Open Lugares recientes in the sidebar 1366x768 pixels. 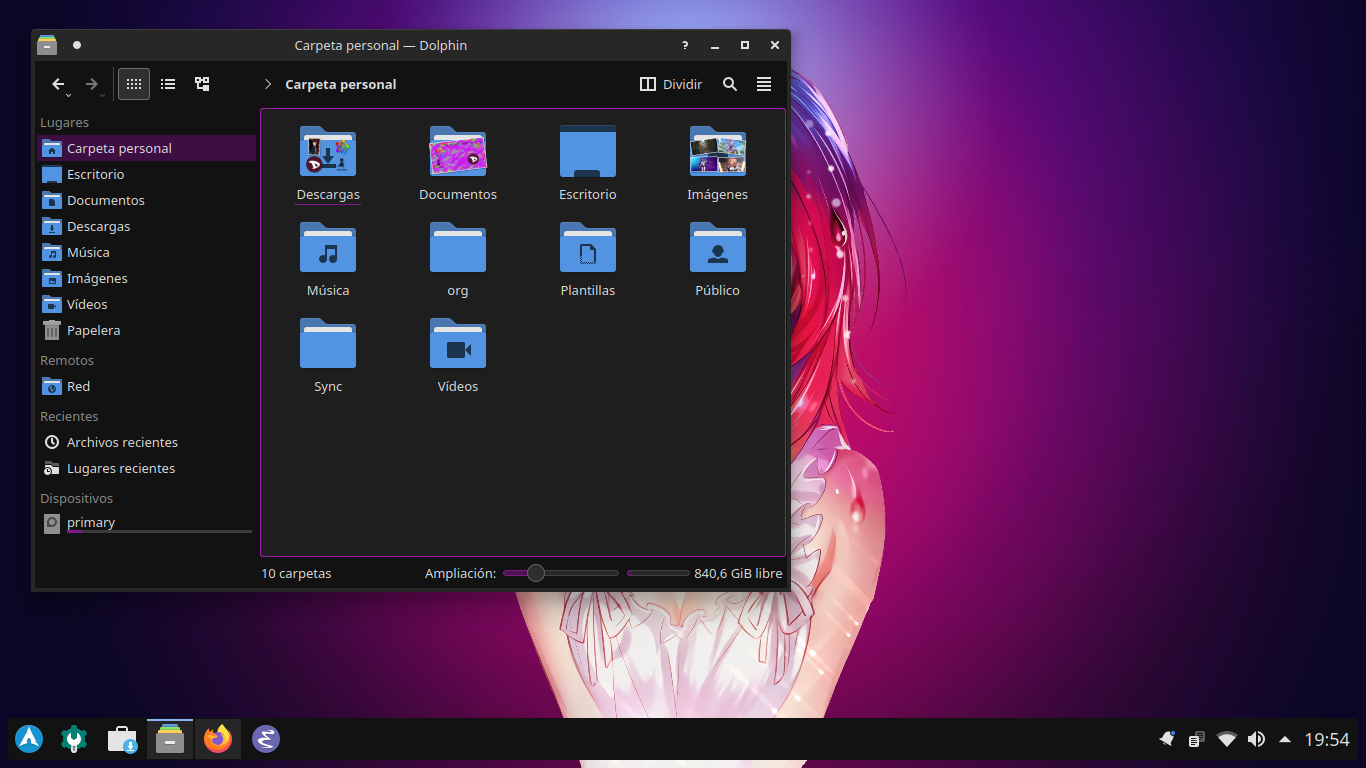click(x=146, y=468)
